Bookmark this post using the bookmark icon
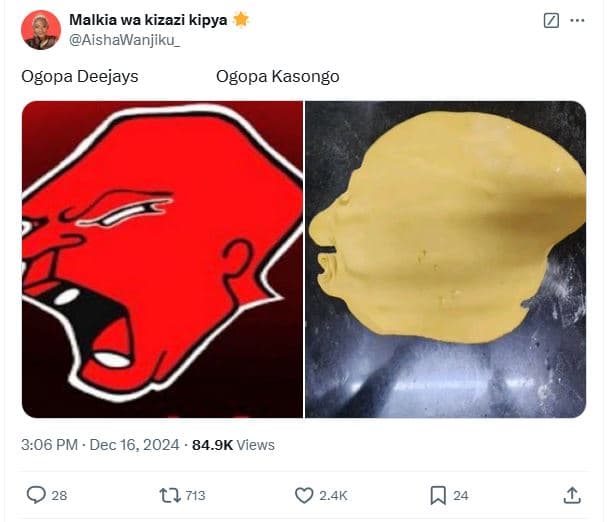This screenshot has height=522, width=611. click(x=438, y=495)
